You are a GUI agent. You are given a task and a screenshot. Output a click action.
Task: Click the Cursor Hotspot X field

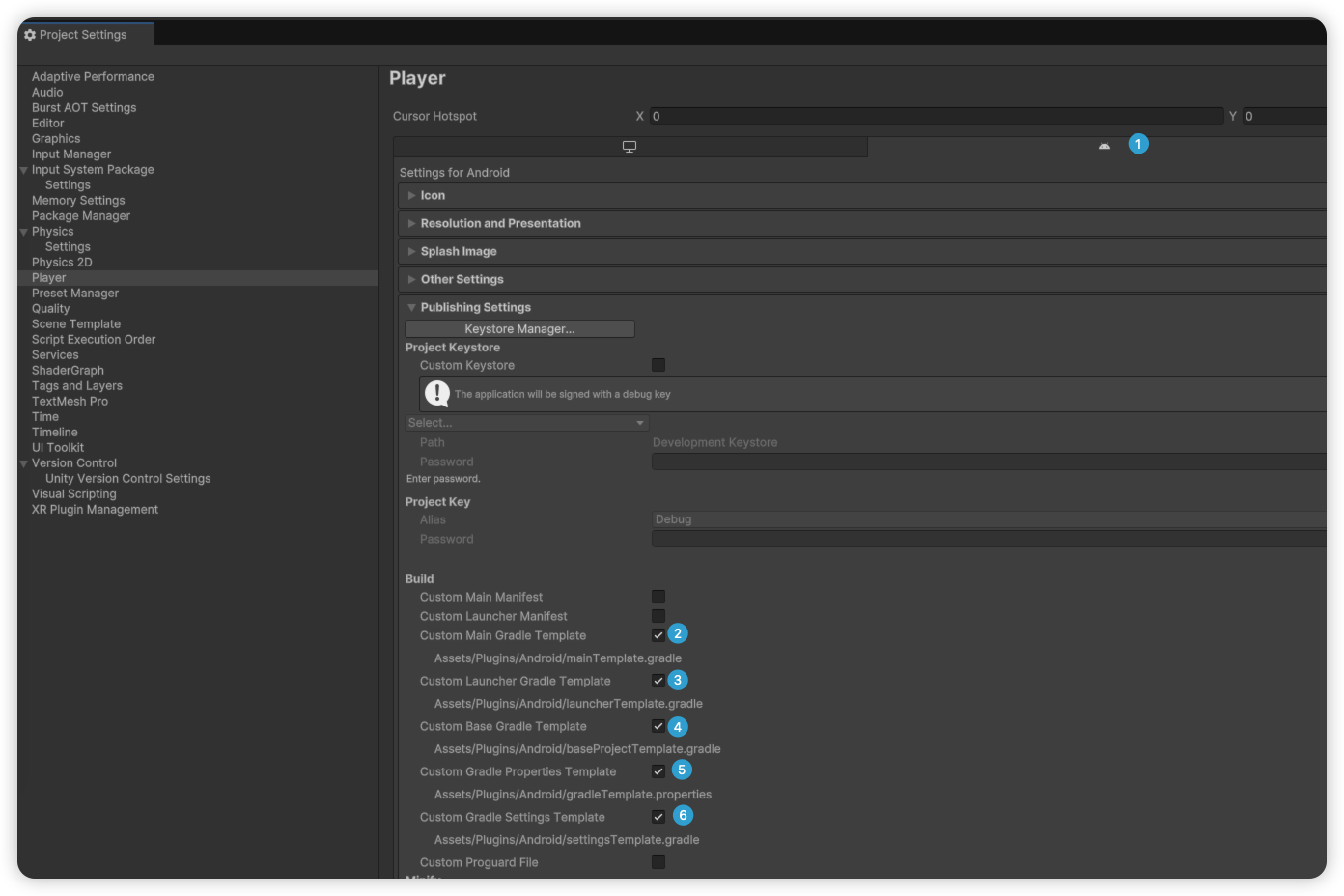(x=937, y=116)
